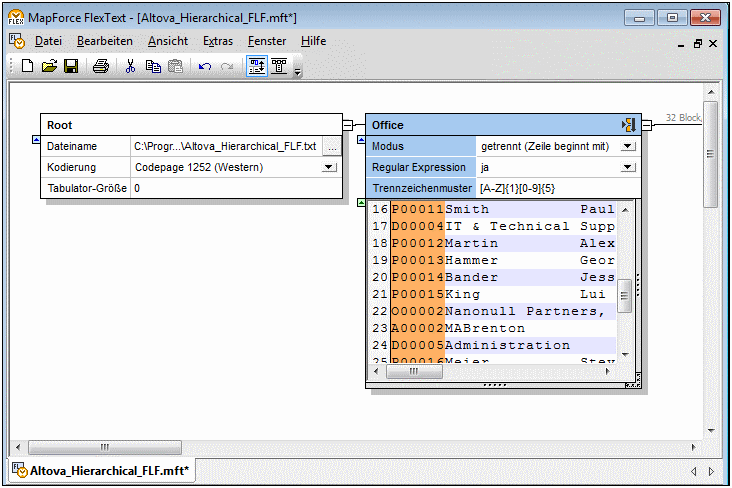Click the Cut scissors icon

coord(130,67)
